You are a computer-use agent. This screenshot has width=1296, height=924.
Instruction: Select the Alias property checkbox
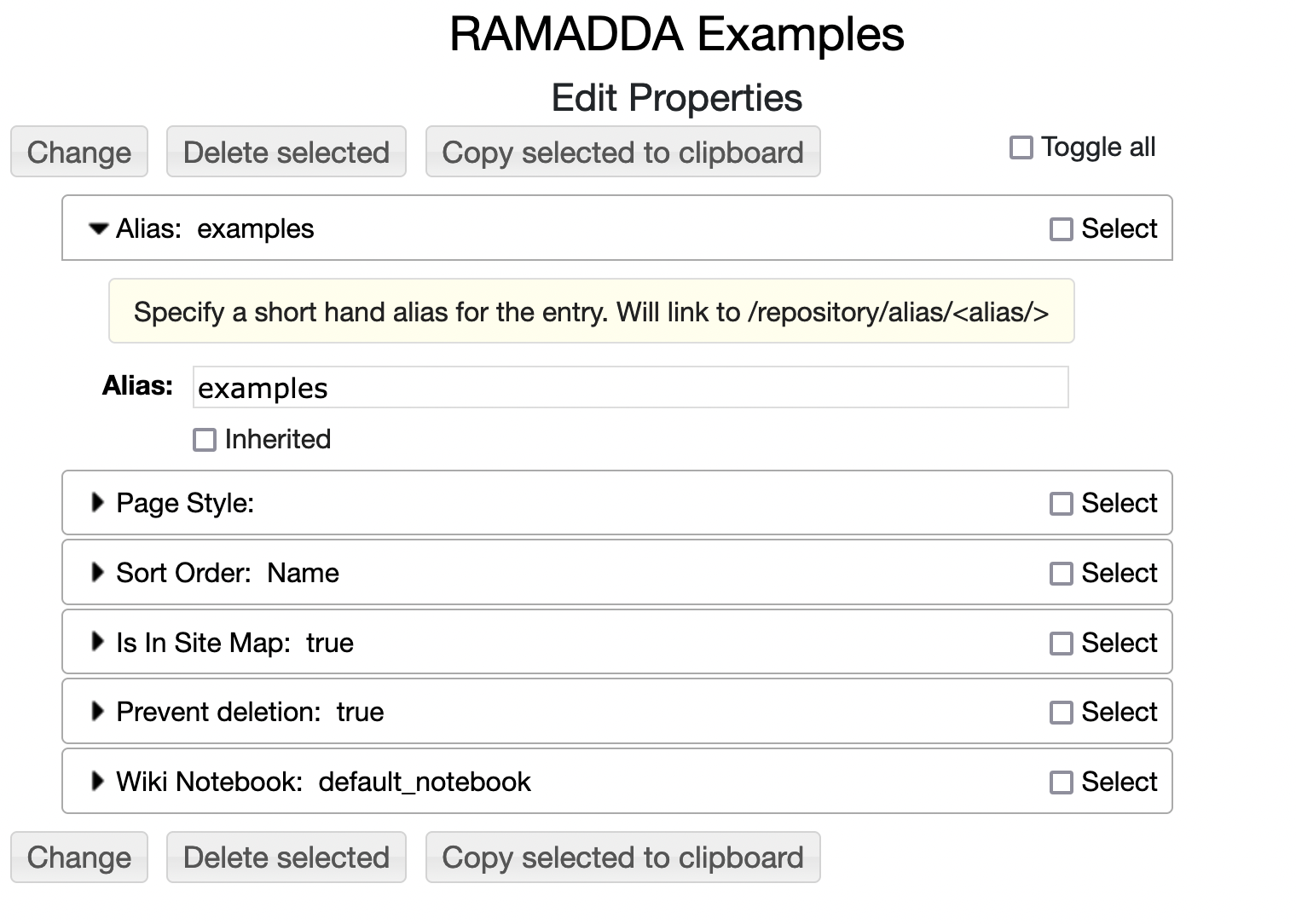(1061, 229)
